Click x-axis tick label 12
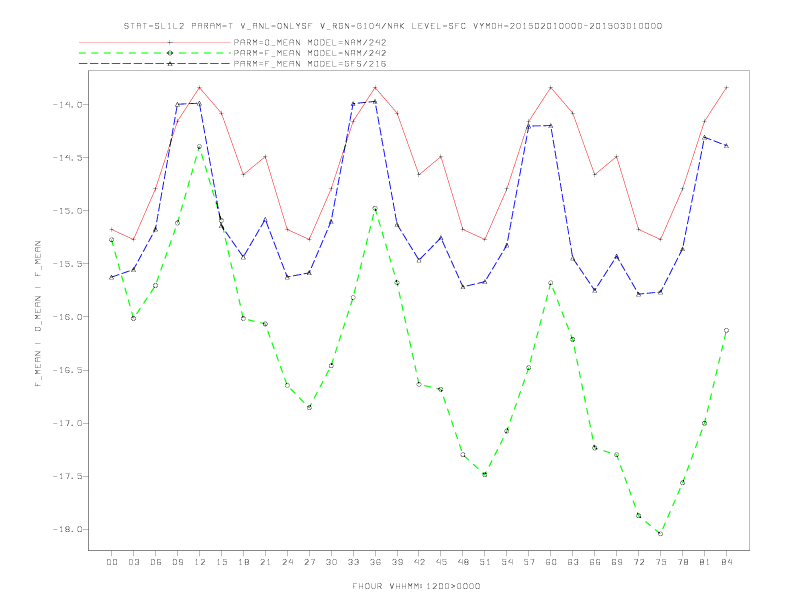Screen dimensions: 792x612 click(x=200, y=562)
